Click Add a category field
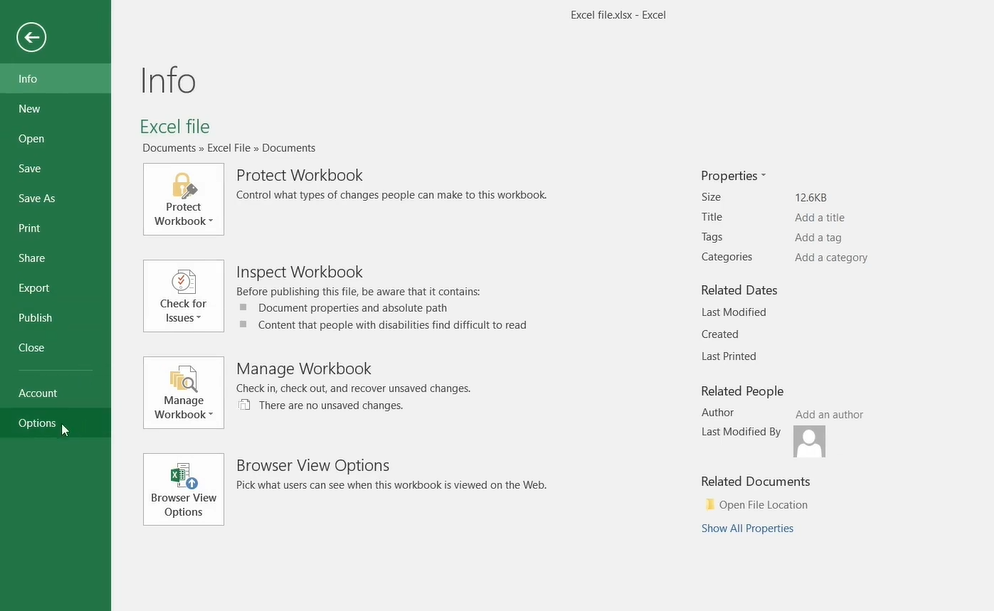The width and height of the screenshot is (994, 611). pyautogui.click(x=831, y=256)
